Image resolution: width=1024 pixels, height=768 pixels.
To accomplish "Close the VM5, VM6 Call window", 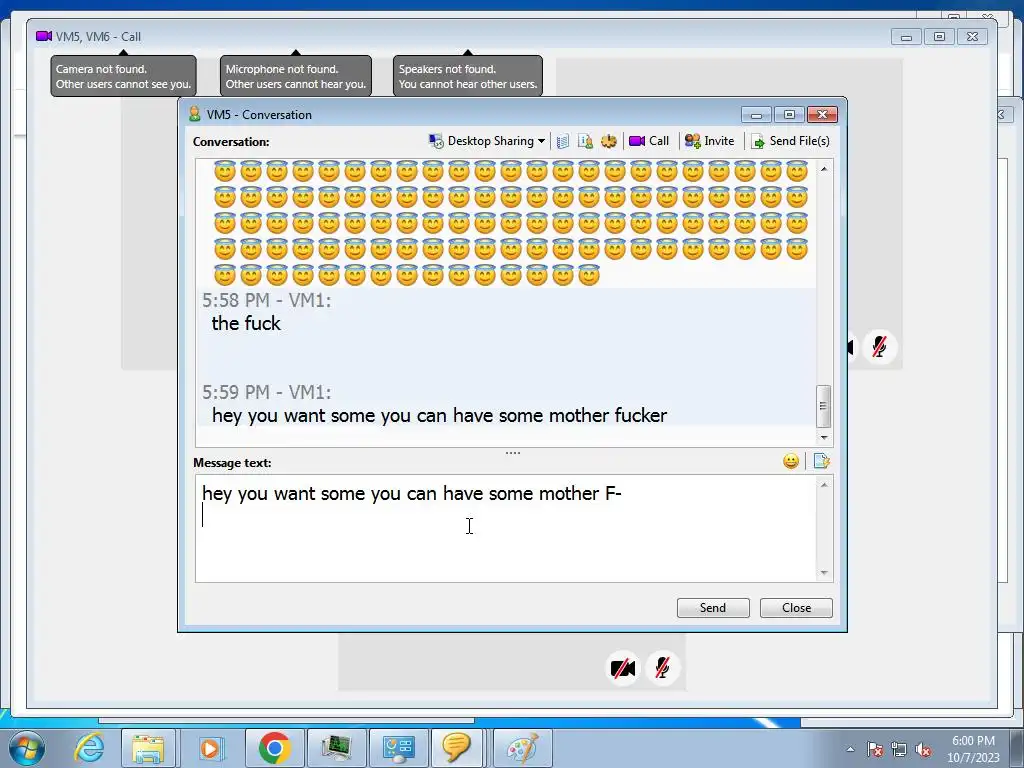I will 972,37.
